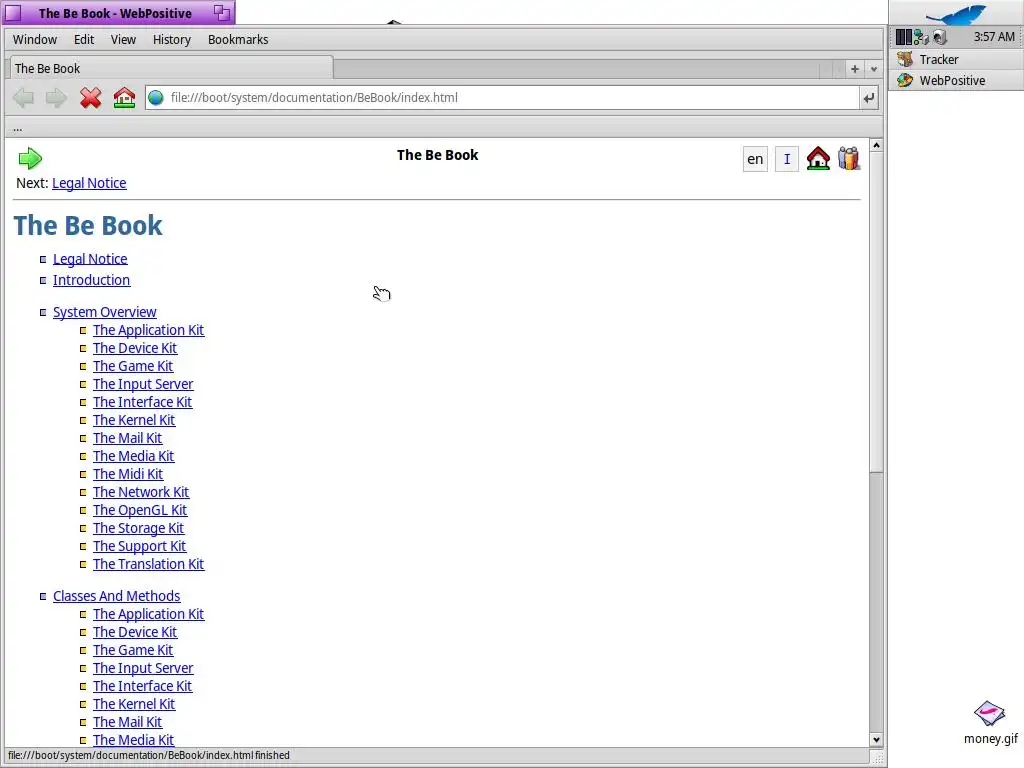Open 'The Input Server' under Classes And Methods
Image resolution: width=1024 pixels, height=768 pixels.
tap(143, 668)
